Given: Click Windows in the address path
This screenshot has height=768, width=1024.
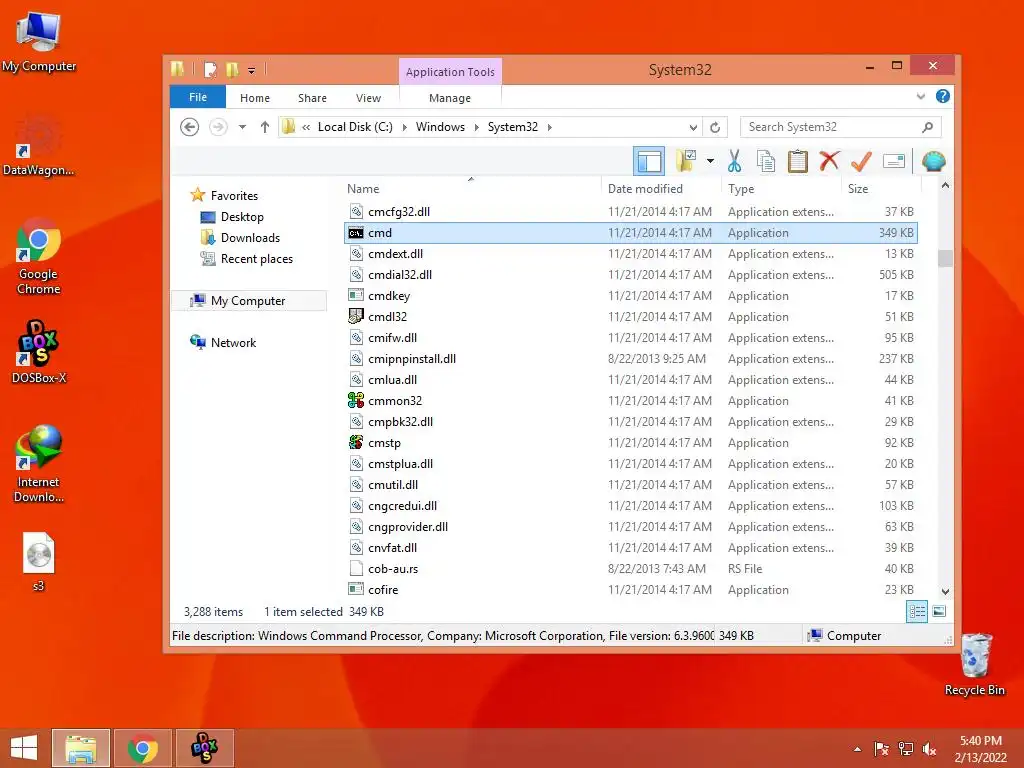Looking at the screenshot, I should (440, 127).
